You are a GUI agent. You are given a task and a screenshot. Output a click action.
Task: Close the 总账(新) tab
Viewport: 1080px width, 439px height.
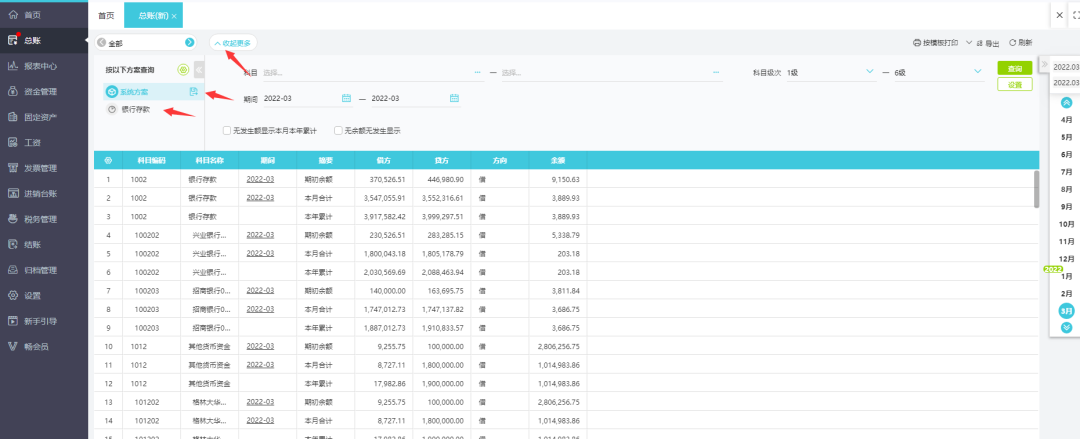tap(174, 16)
